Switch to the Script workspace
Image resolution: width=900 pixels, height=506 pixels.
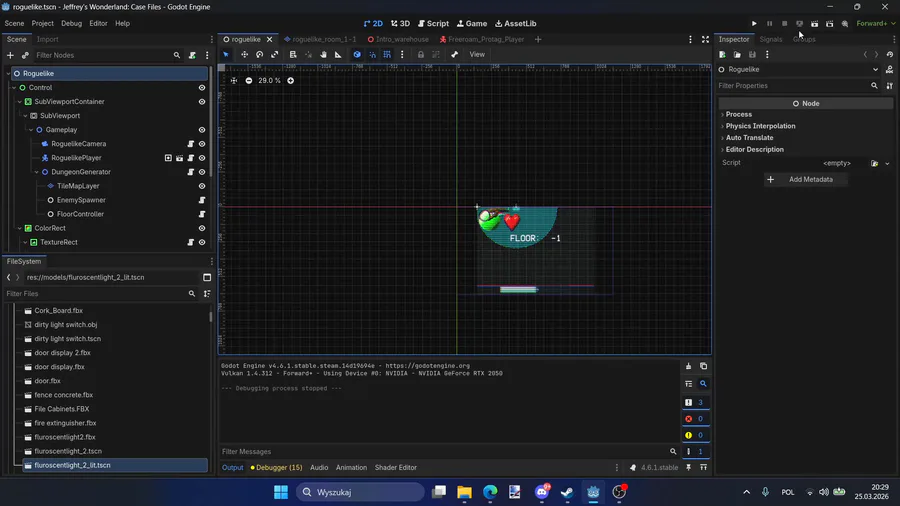pyautogui.click(x=433, y=24)
